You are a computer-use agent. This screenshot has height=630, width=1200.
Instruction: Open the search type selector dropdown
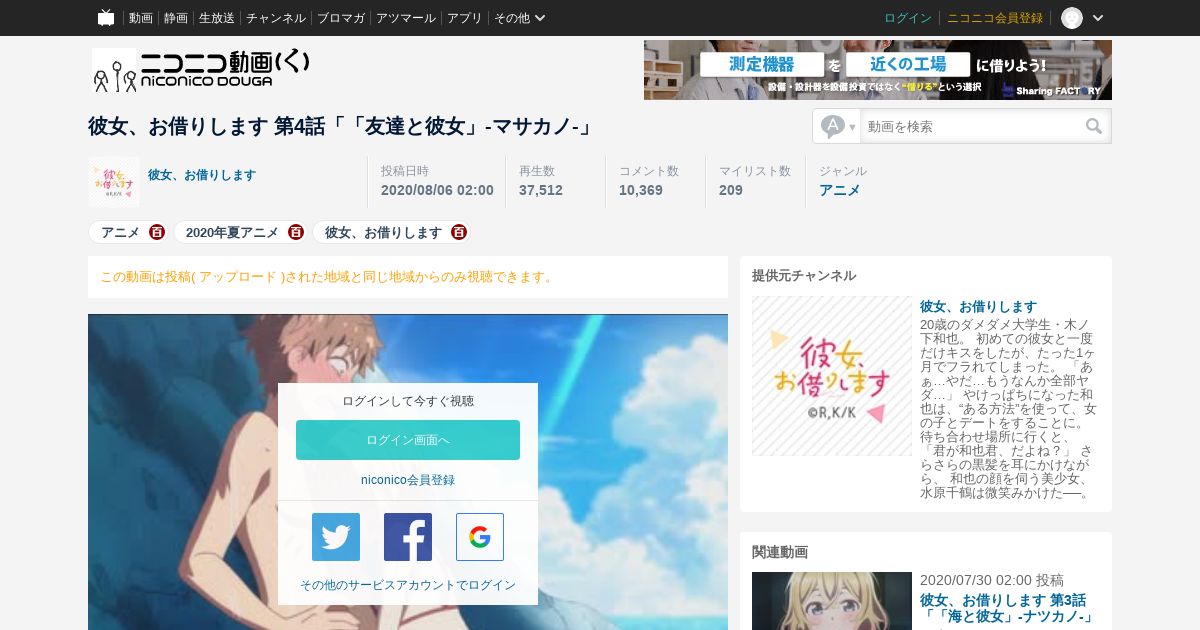pos(838,126)
